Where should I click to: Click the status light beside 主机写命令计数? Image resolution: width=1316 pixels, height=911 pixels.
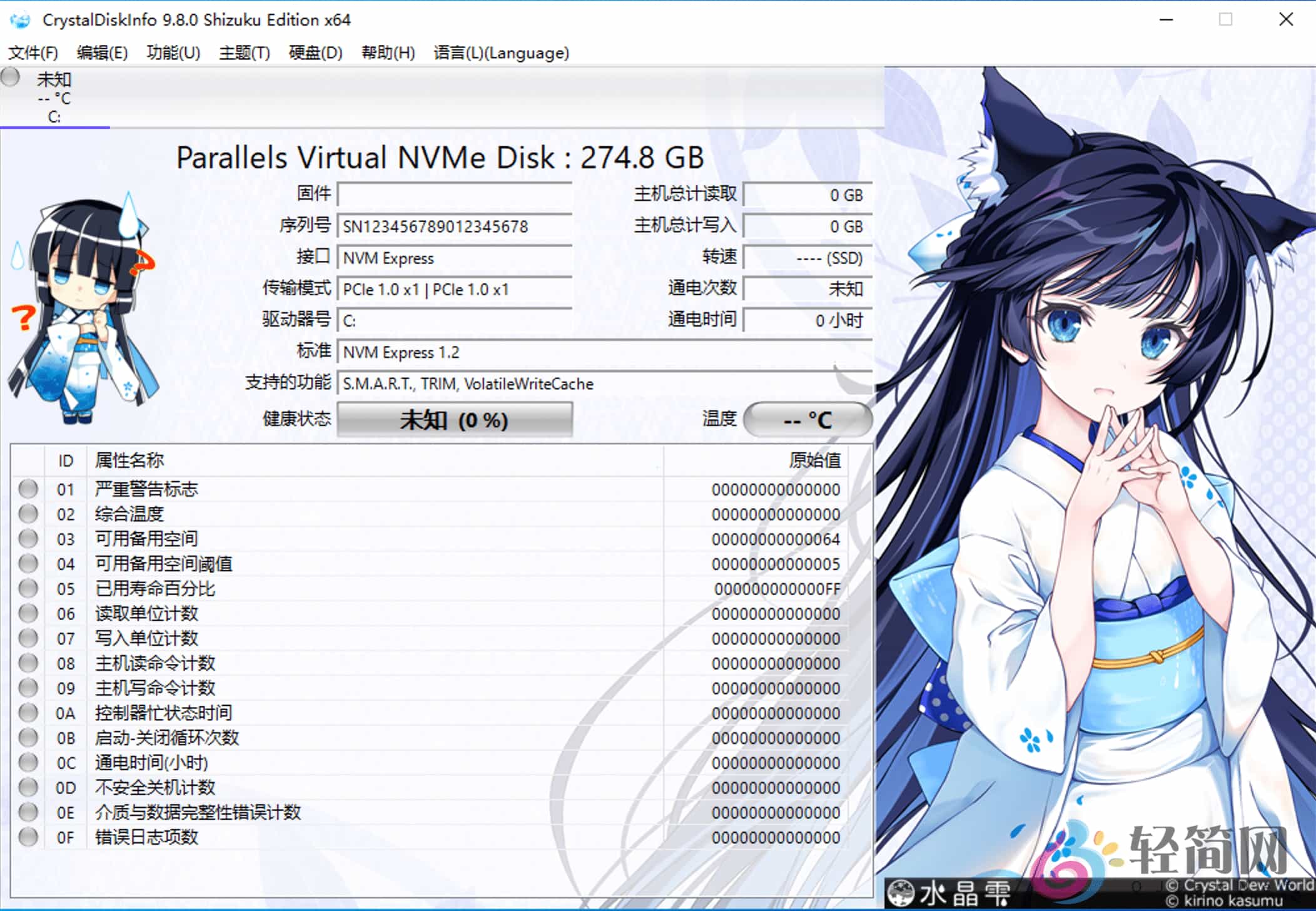(x=28, y=688)
